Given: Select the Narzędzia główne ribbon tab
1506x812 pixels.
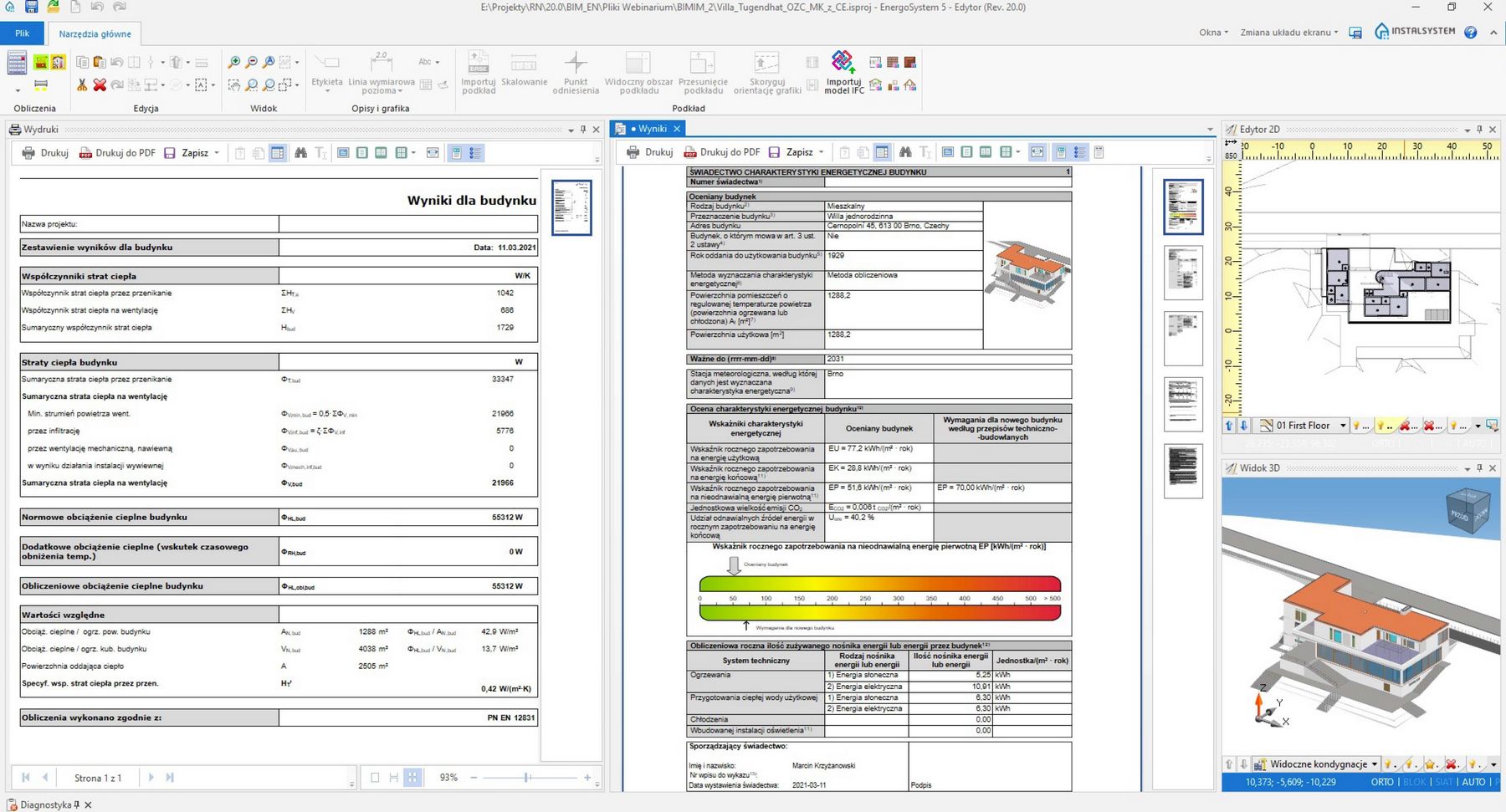Looking at the screenshot, I should (95, 34).
